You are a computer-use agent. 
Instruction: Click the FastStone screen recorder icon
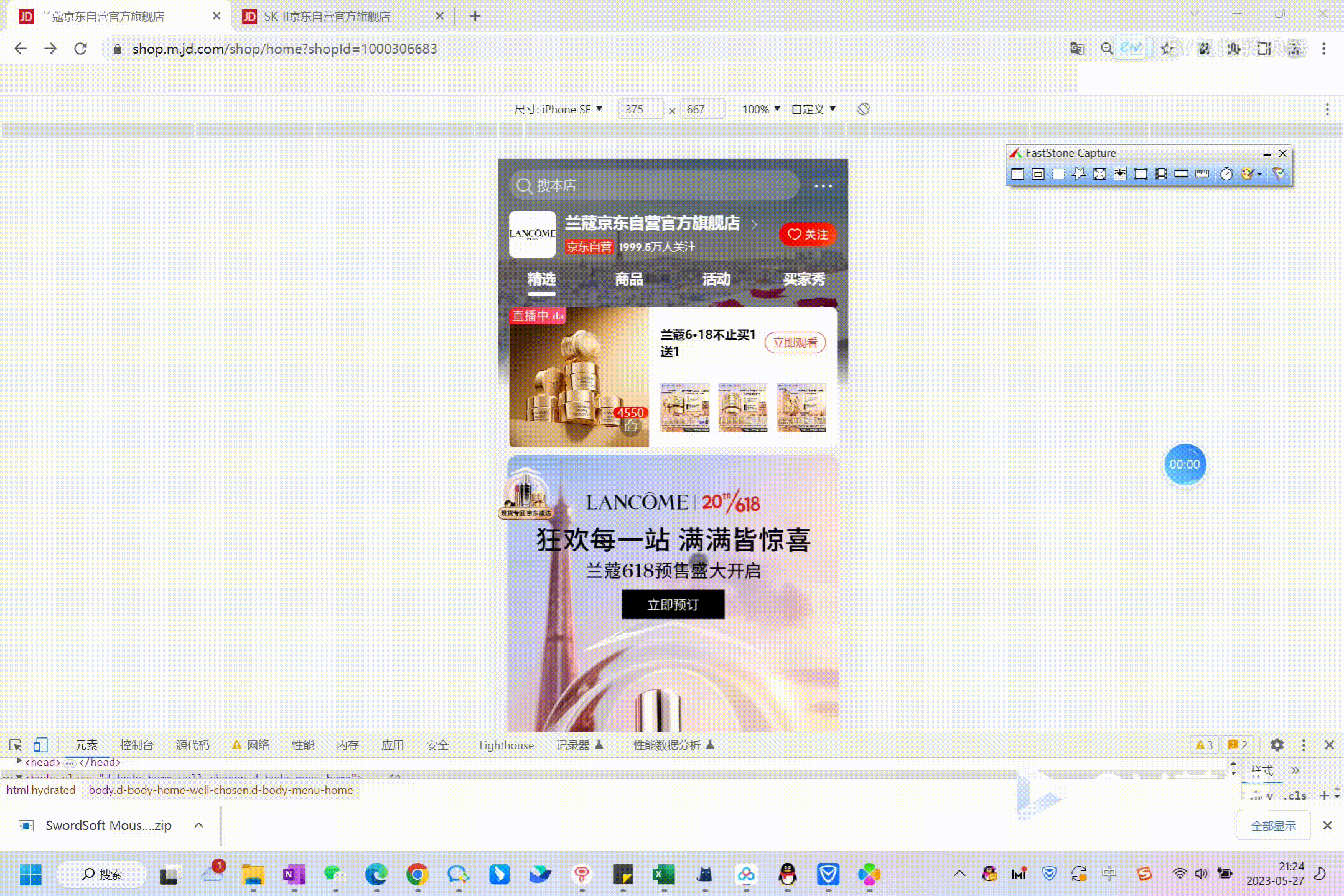click(1161, 174)
